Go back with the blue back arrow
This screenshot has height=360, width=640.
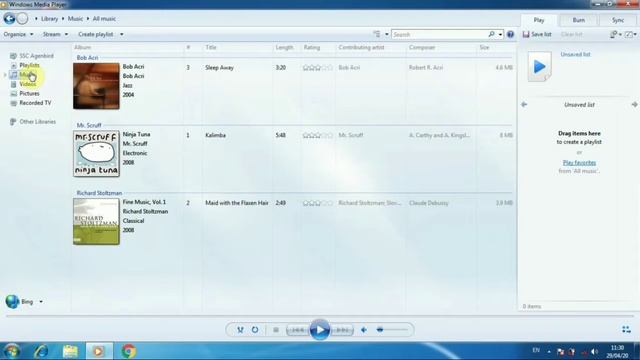coord(9,18)
